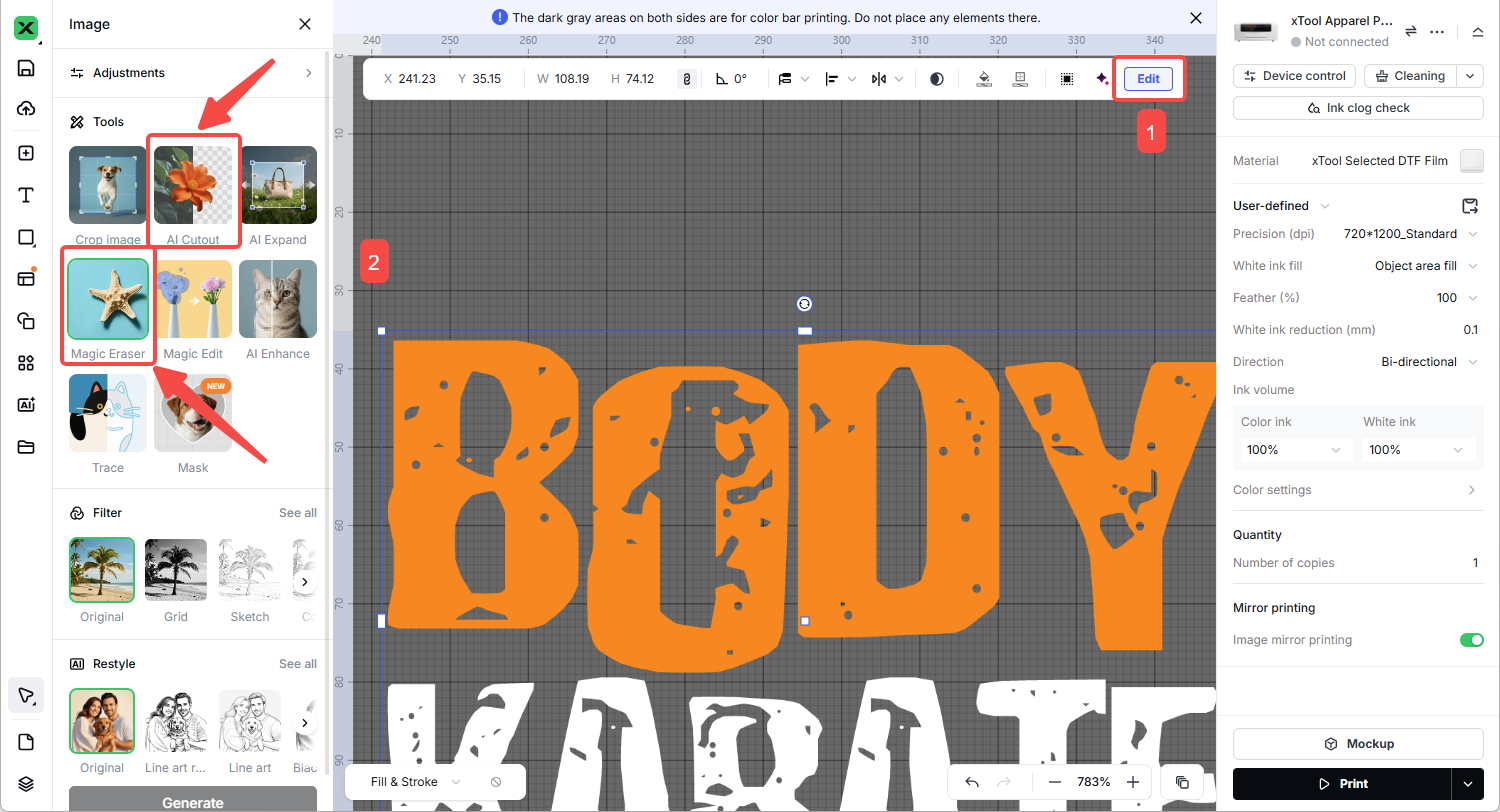
Task: Open the shapes library icon
Action: click(x=26, y=320)
